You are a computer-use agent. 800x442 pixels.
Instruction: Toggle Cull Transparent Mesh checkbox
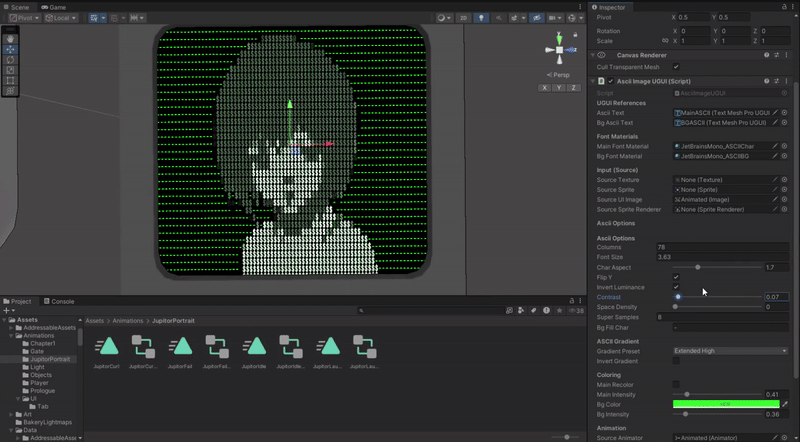click(676, 67)
